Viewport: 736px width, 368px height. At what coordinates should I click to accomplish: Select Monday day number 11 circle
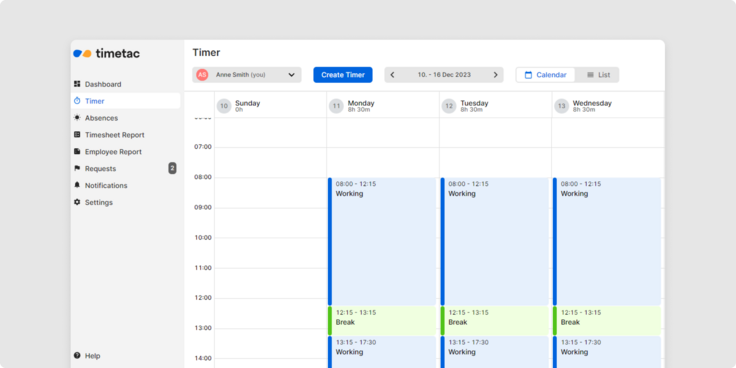[x=336, y=106]
